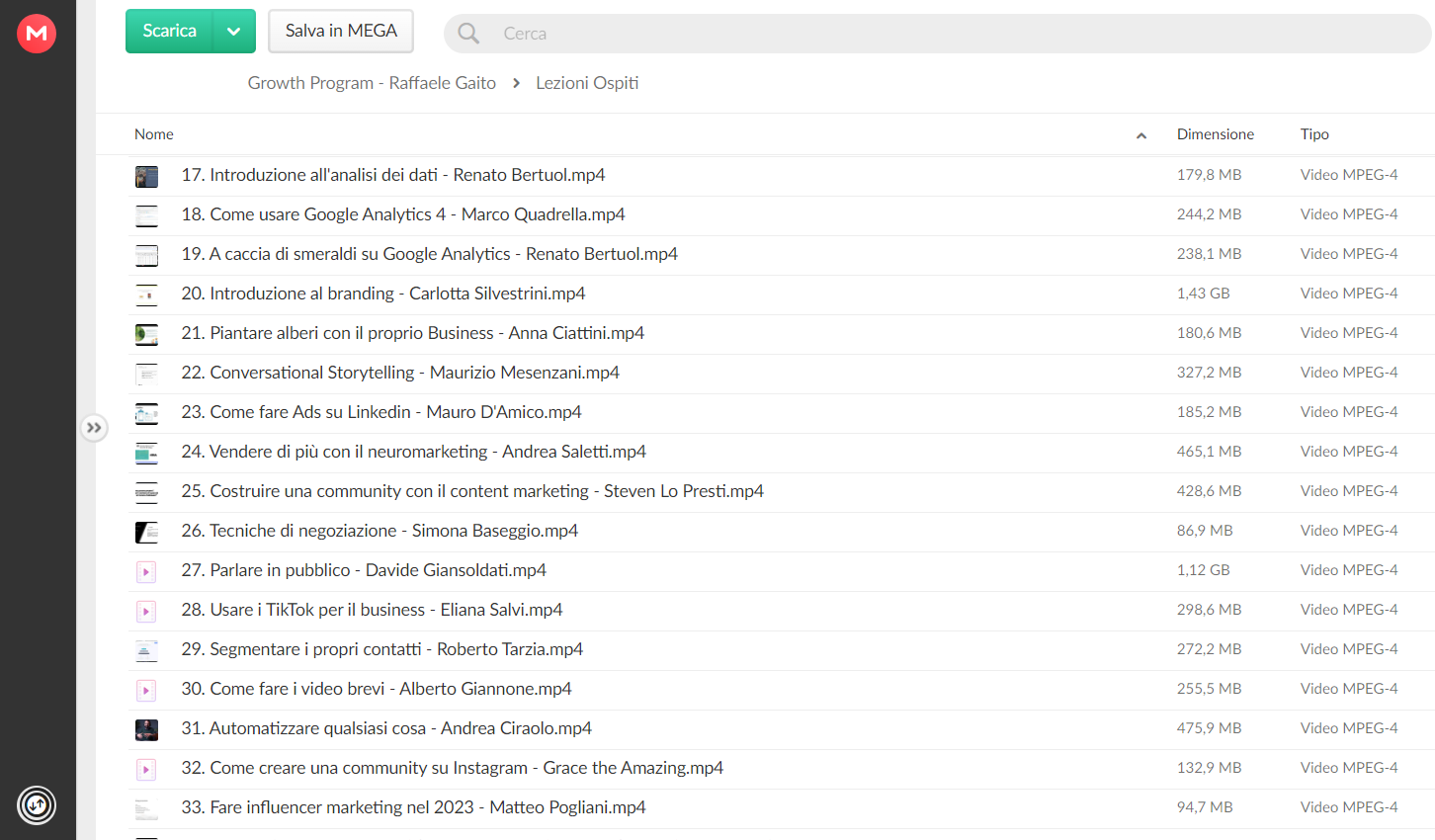Go to Growth Program - Raffaele Gaito breadcrumb

(372, 83)
